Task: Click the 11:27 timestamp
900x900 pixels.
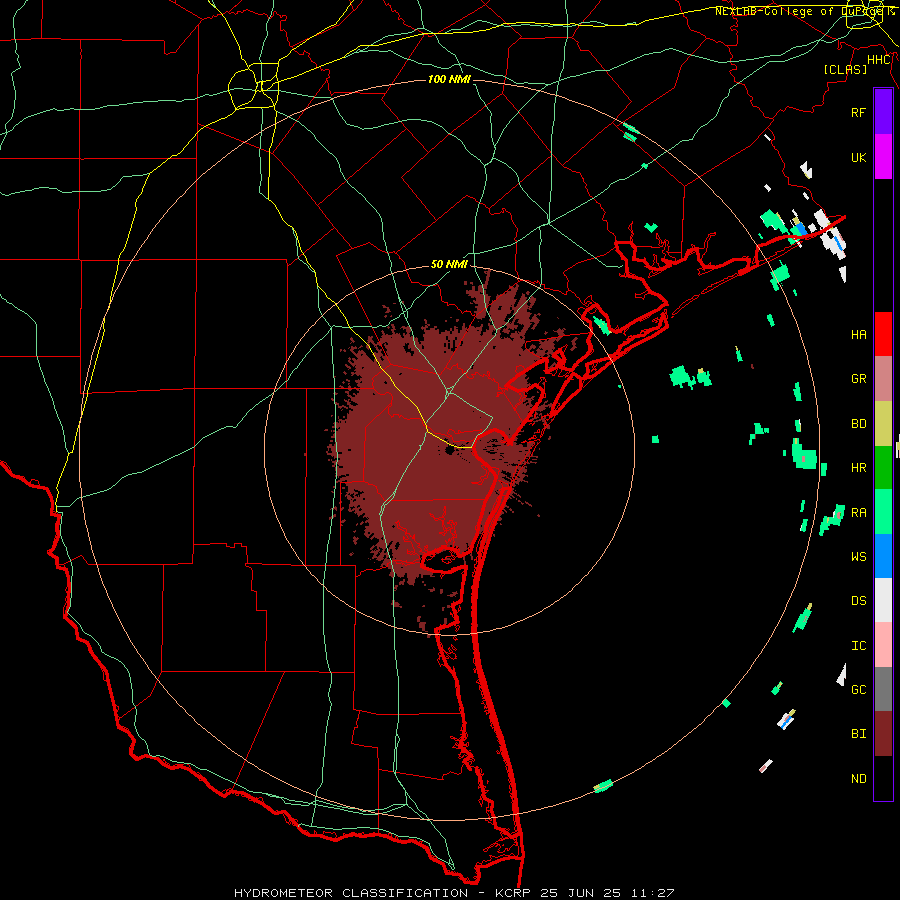Action: click(654, 893)
